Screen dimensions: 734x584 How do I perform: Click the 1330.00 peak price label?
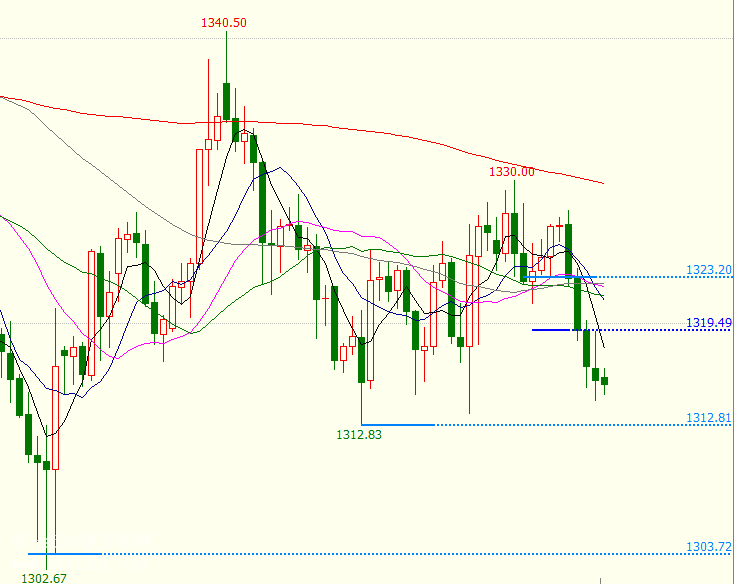(512, 172)
